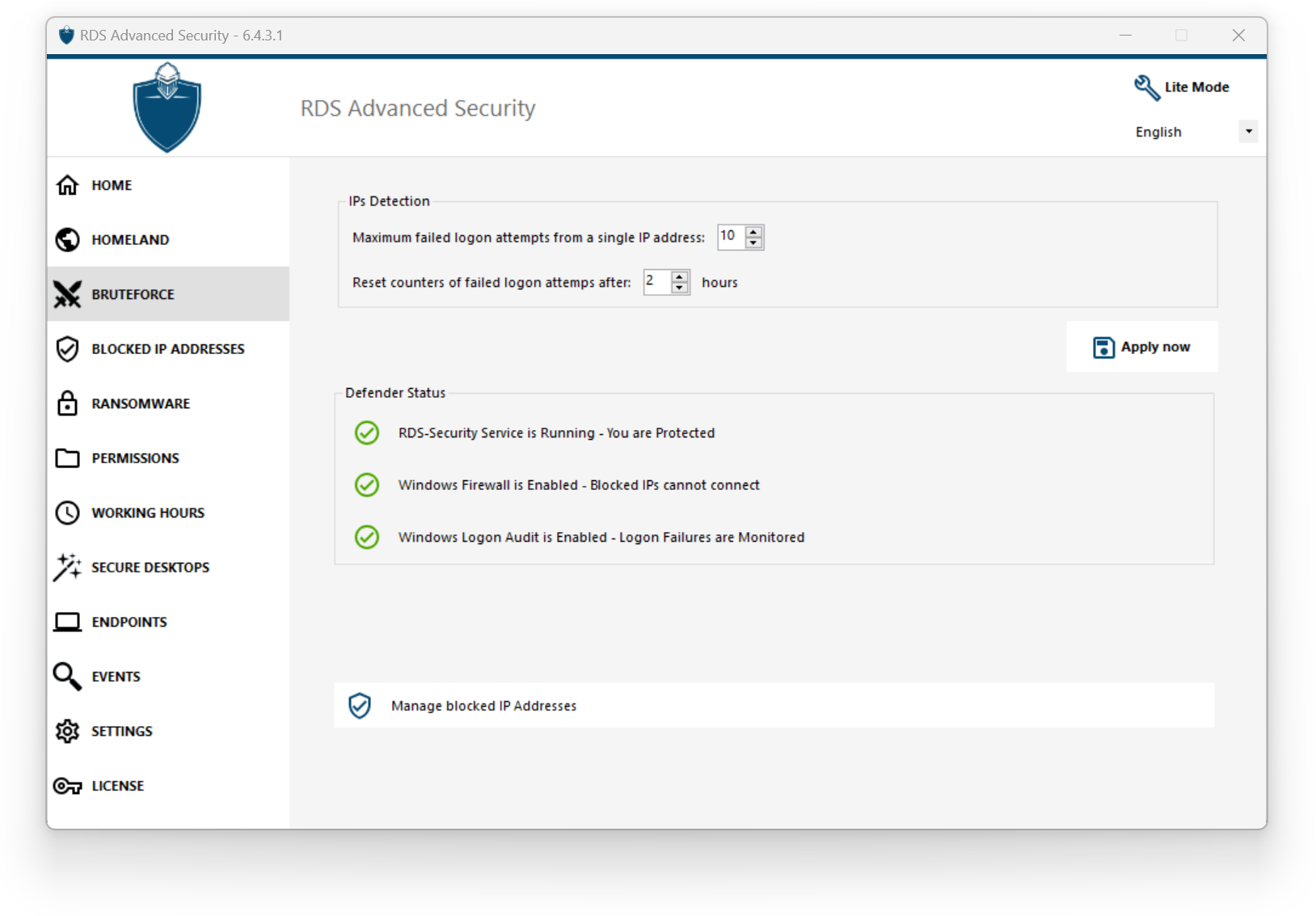Click the 'RDS Advanced Security' header title
Viewport: 1316px width, 916px height.
(418, 108)
